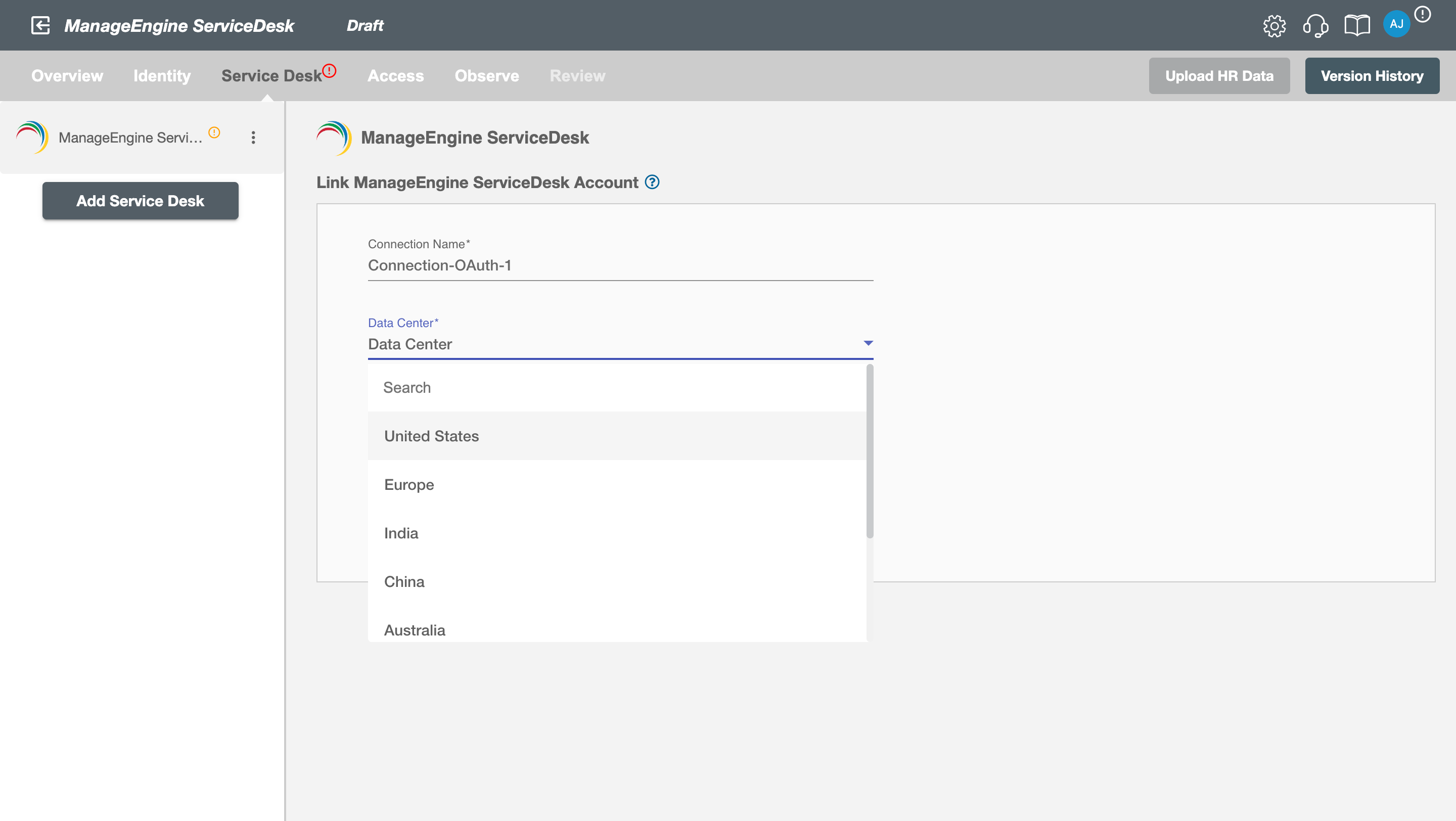Image resolution: width=1456 pixels, height=821 pixels.
Task: Click the help/support headset icon
Action: pos(1315,25)
